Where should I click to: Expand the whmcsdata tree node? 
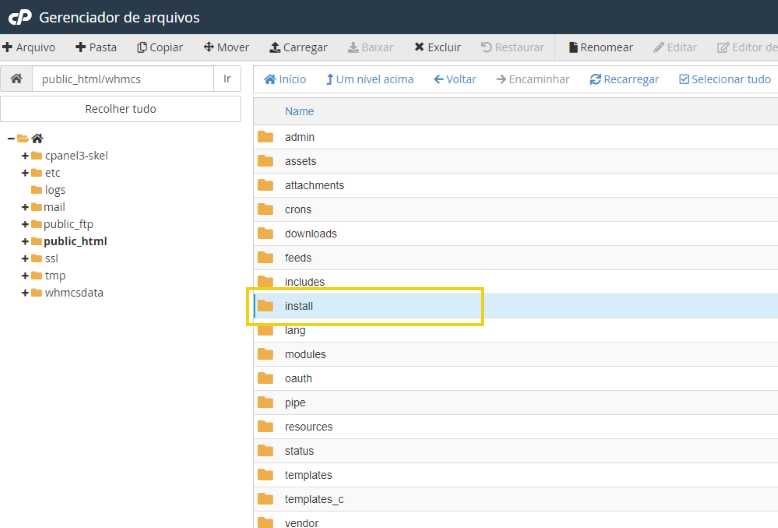pyautogui.click(x=25, y=293)
